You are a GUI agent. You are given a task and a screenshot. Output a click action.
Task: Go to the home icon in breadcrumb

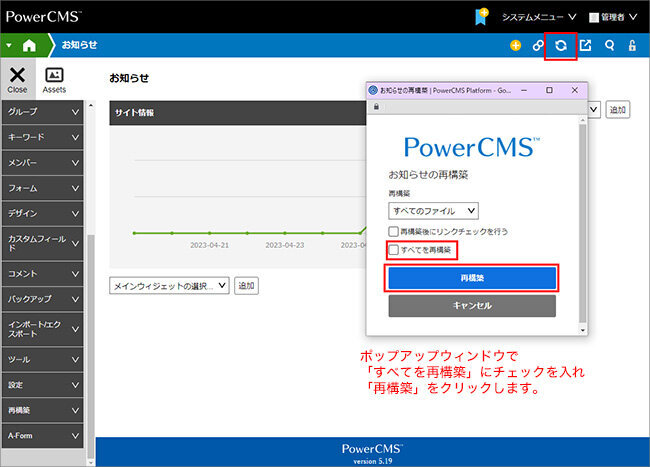(29, 45)
